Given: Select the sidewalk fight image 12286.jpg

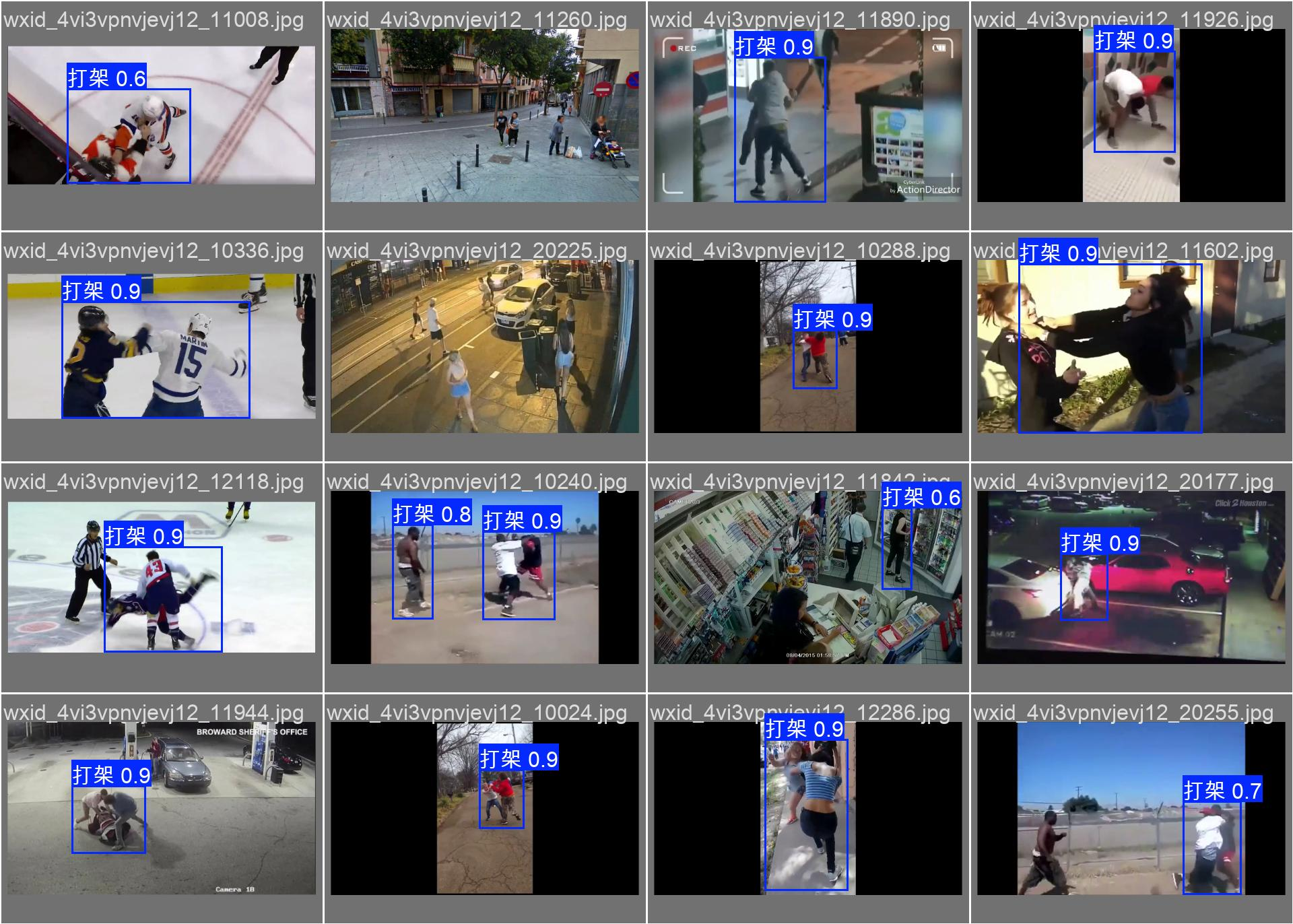Looking at the screenshot, I should [807, 808].
